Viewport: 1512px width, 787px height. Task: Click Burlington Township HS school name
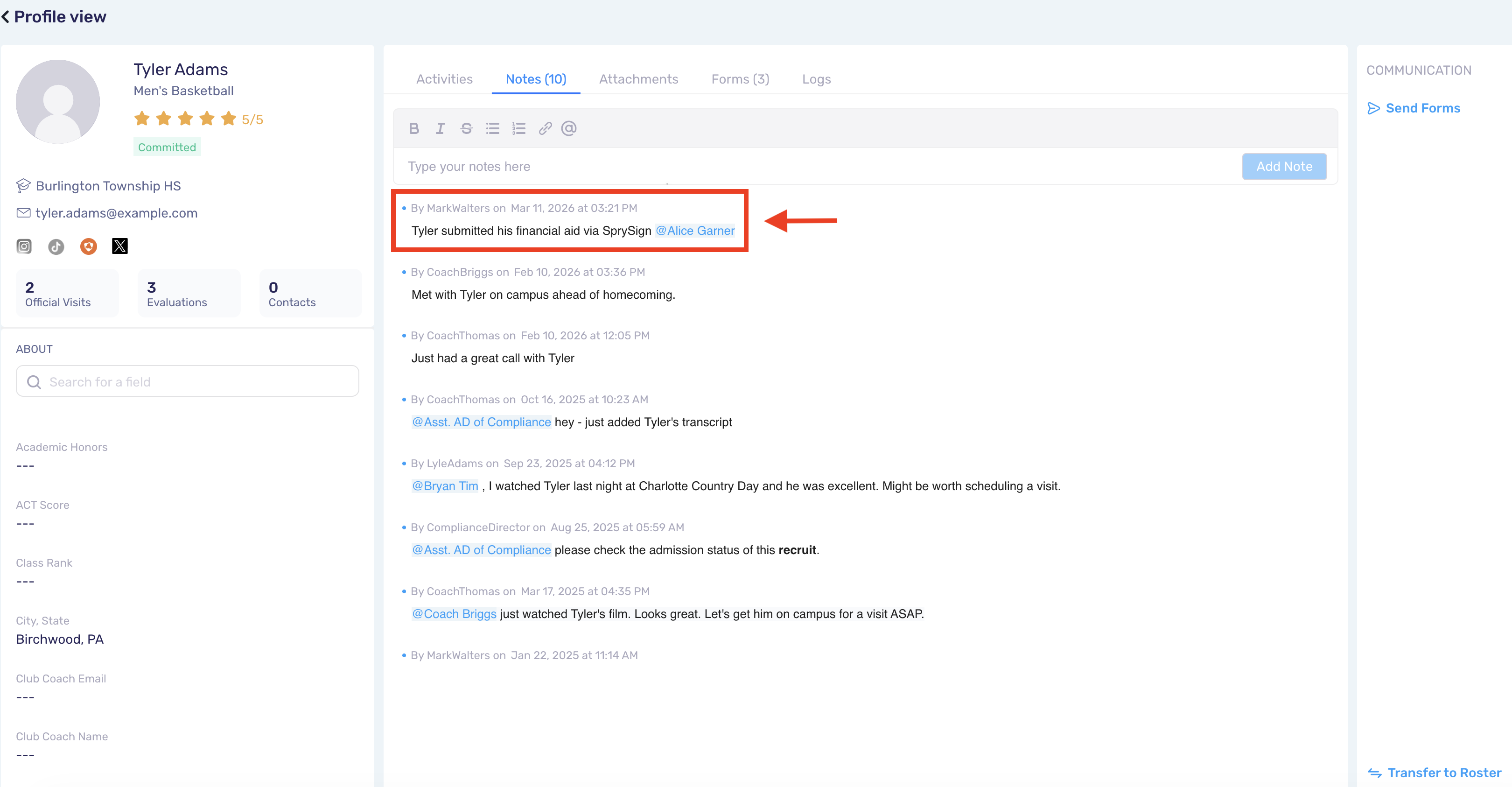[x=109, y=186]
